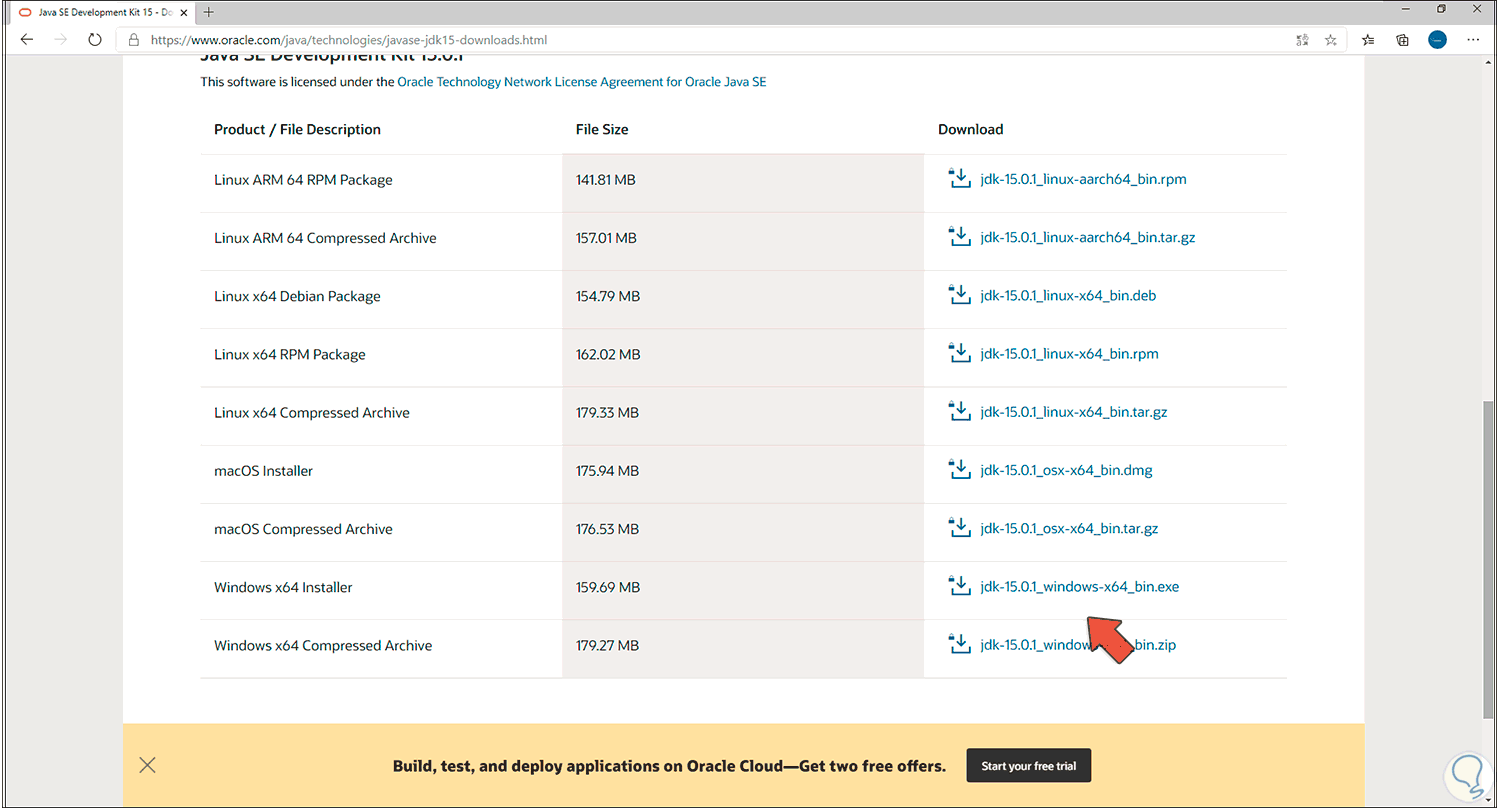This screenshot has height=808, width=1500.
Task: Click the download icon for the Linux x64 RPM Package
Action: point(959,353)
